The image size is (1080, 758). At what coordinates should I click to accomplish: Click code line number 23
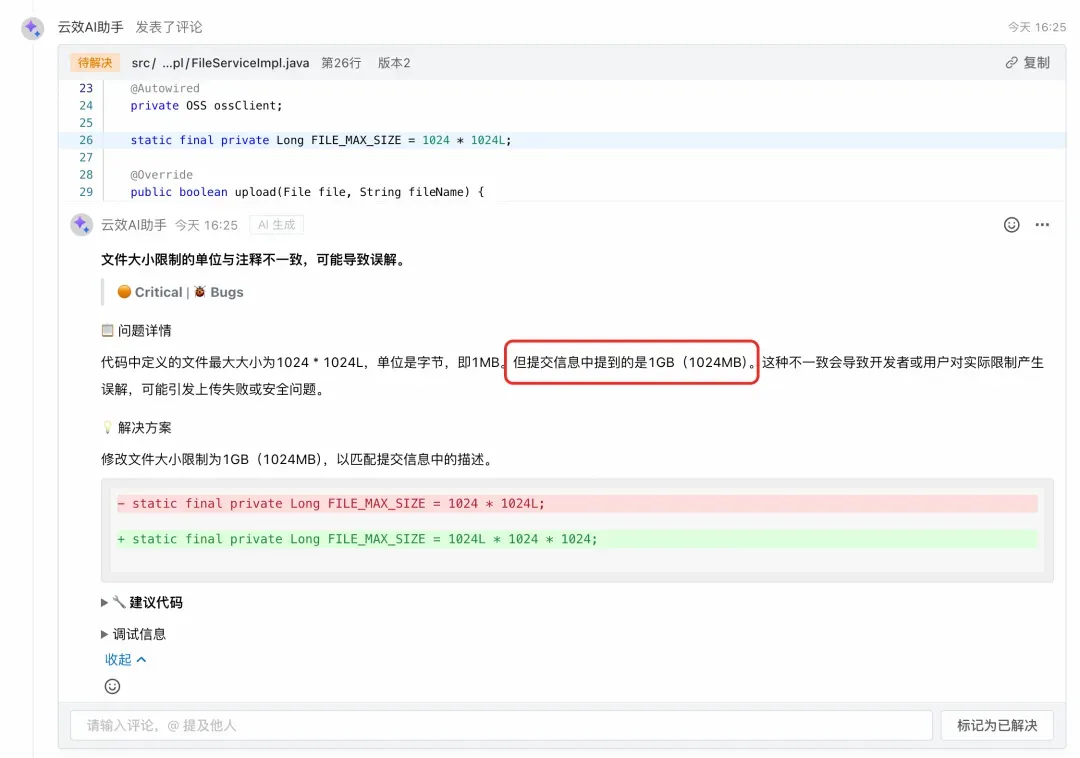pyautogui.click(x=86, y=88)
